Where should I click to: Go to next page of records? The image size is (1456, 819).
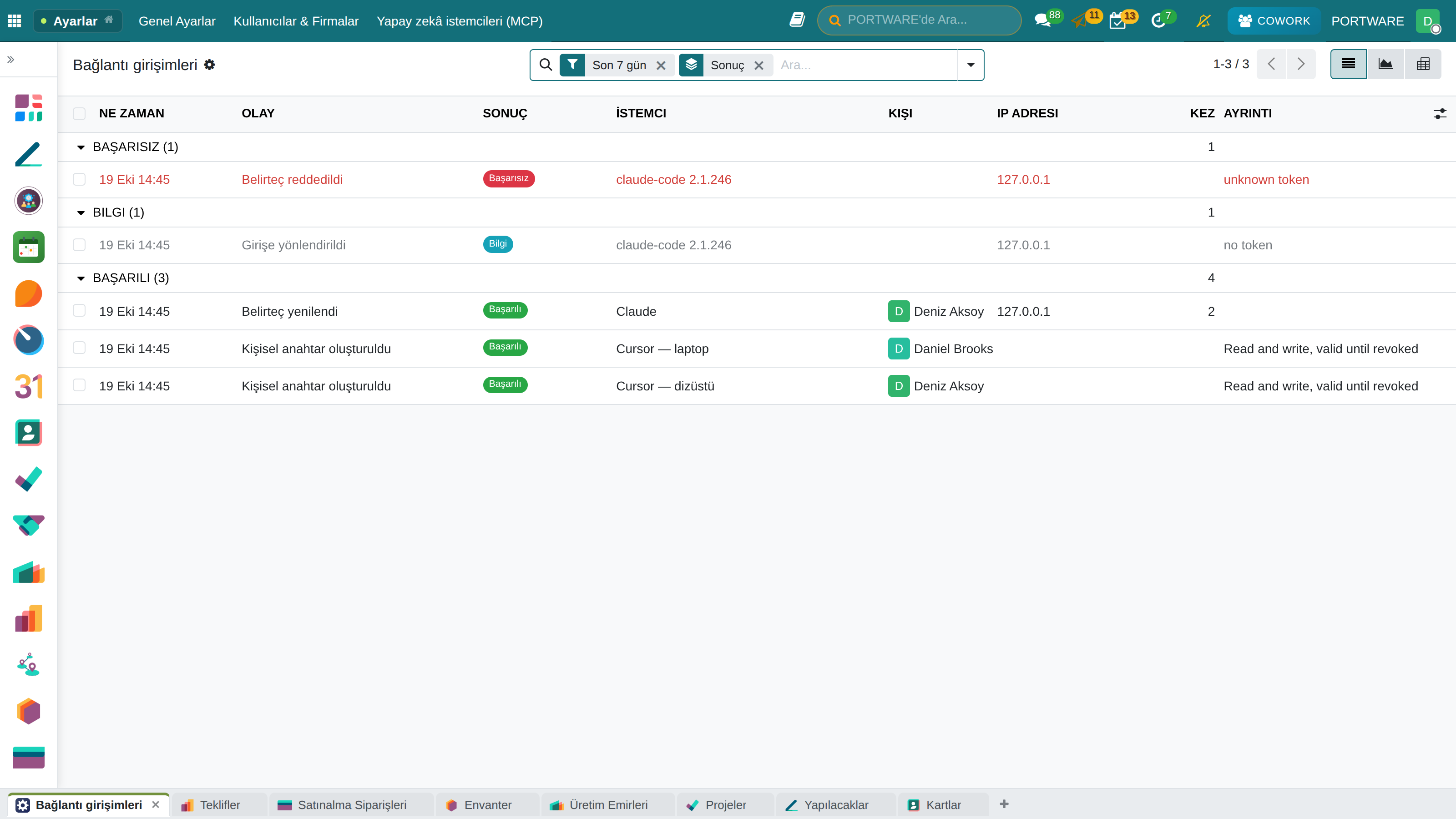[x=1300, y=64]
